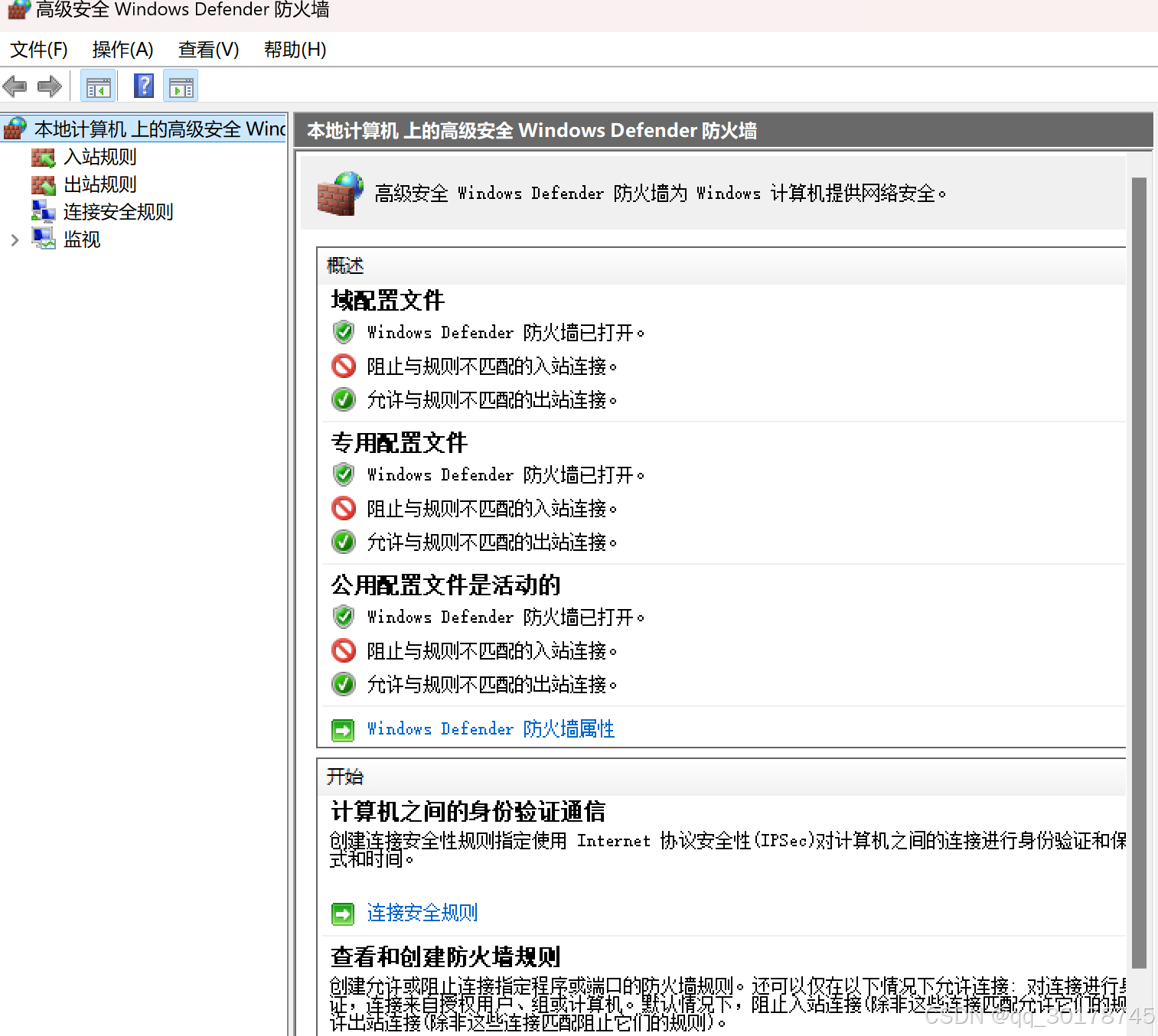The image size is (1158, 1036).
Task: Click red block icon under 公用配置文件是活动的
Action: click(x=344, y=650)
